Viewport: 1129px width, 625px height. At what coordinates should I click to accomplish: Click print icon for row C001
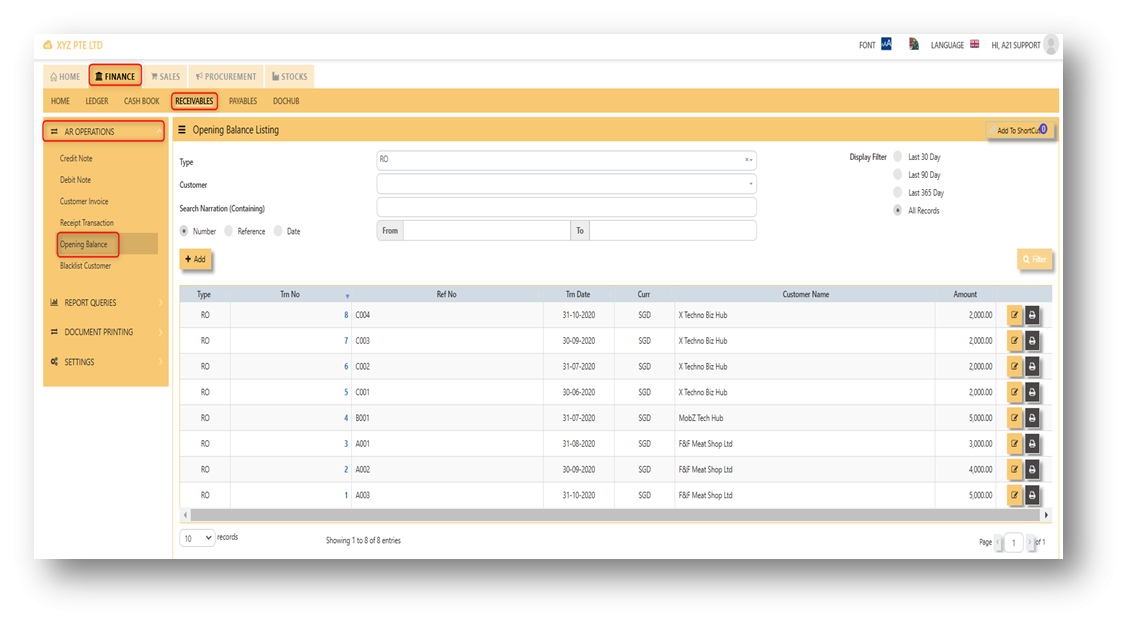click(x=1032, y=392)
